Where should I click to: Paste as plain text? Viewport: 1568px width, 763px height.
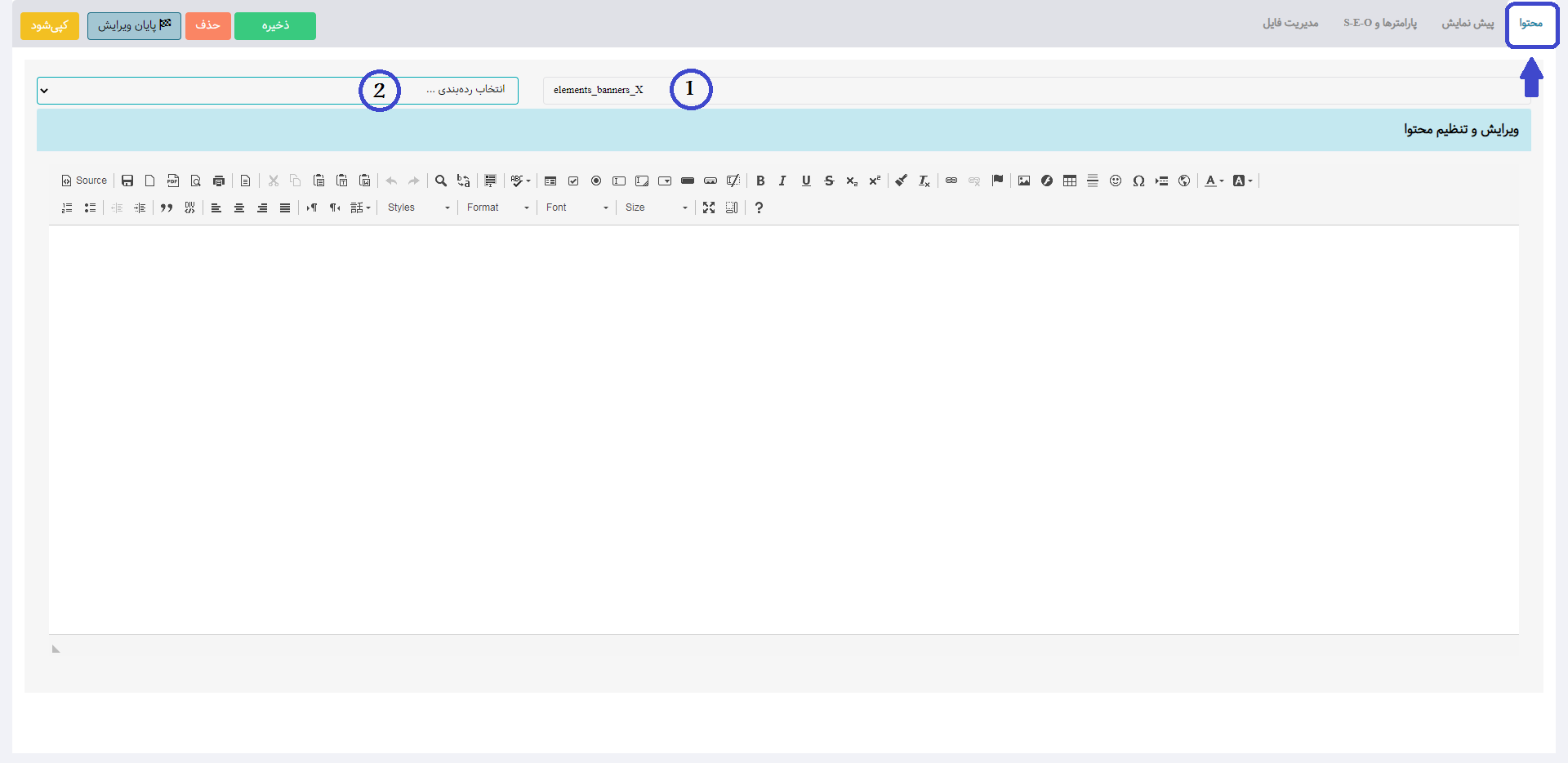(x=342, y=181)
